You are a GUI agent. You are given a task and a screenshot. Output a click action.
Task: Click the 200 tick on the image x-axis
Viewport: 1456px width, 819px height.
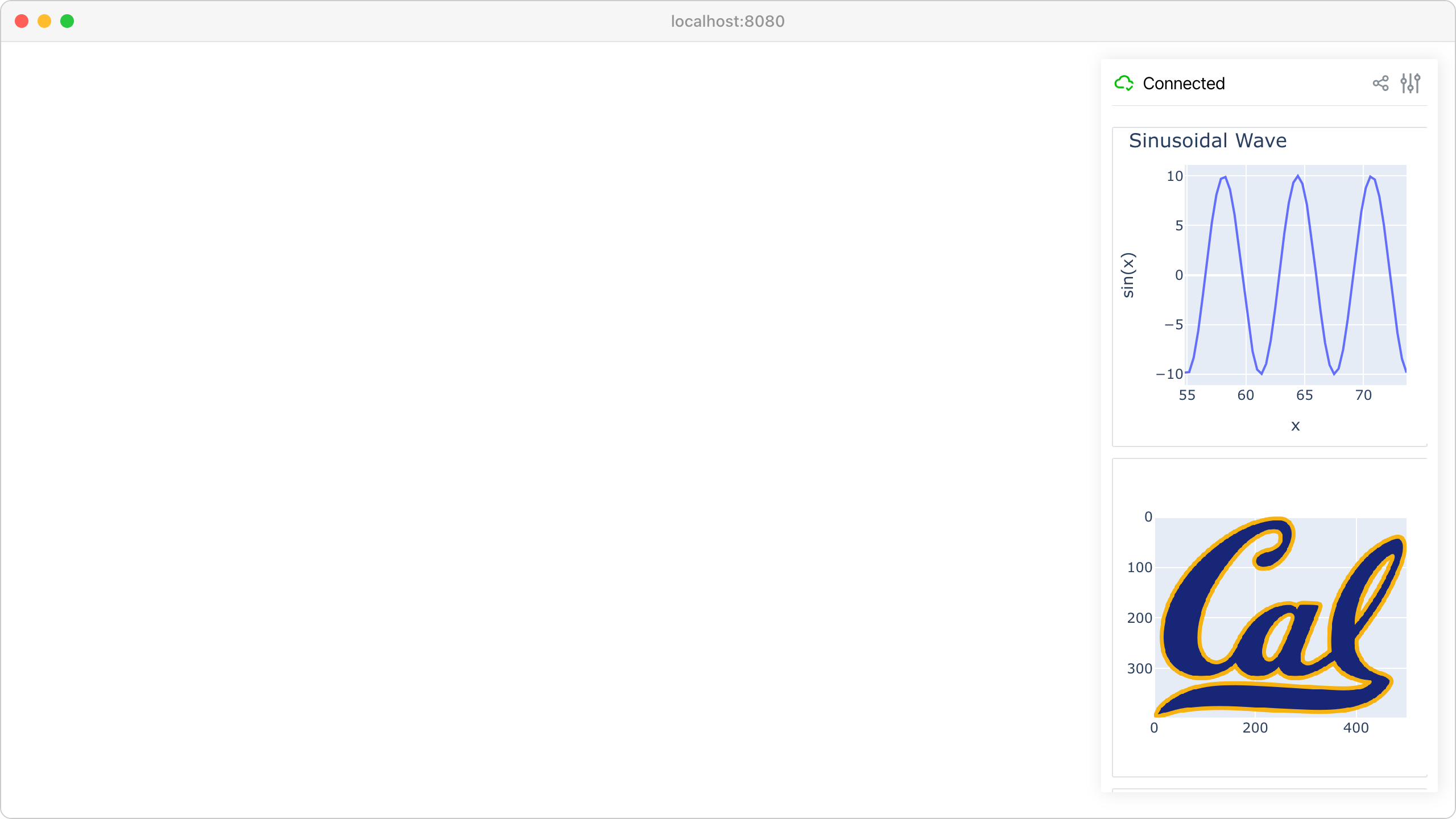1255,728
